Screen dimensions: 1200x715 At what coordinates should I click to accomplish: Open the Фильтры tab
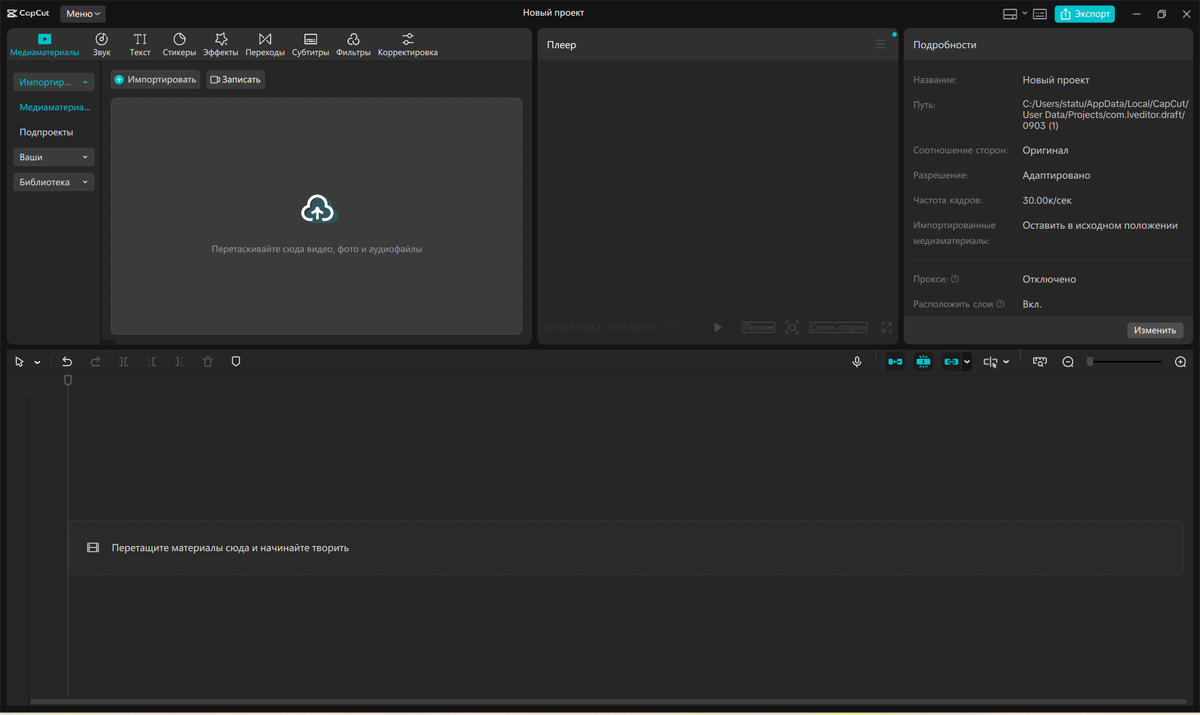click(x=354, y=45)
